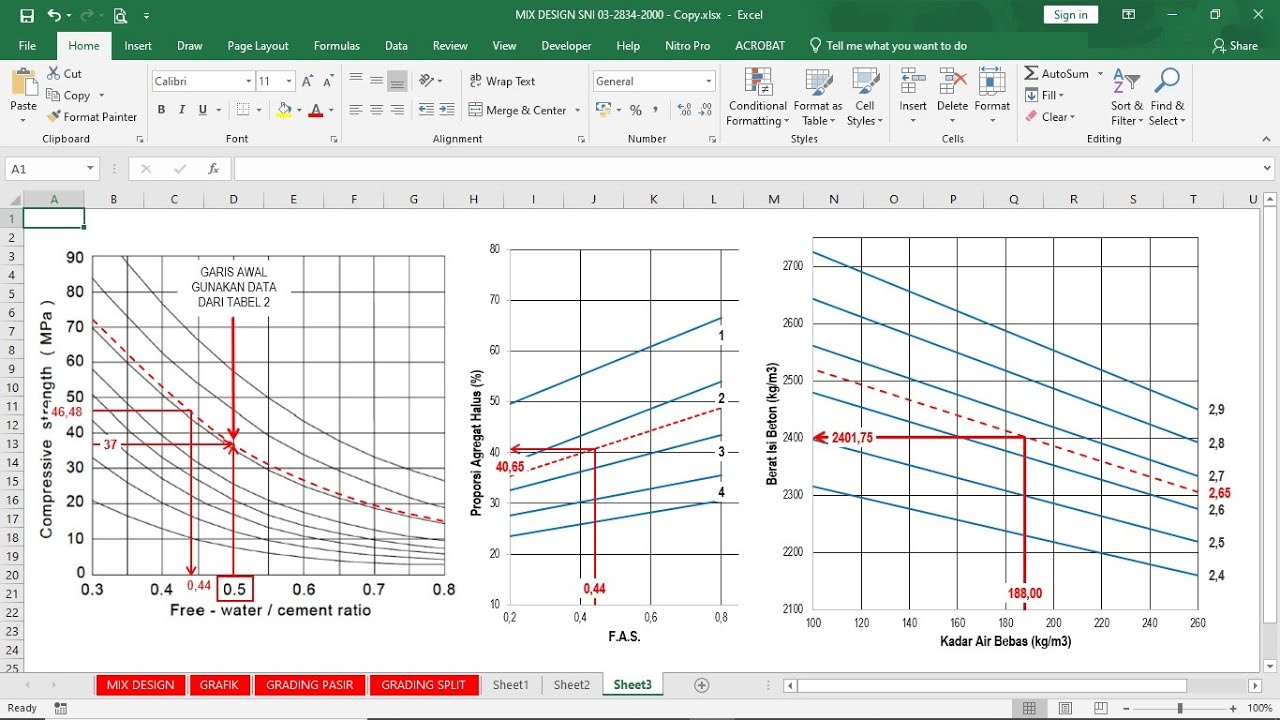Click the Insert cells icon
Viewport: 1280px width, 720px height.
click(x=912, y=82)
